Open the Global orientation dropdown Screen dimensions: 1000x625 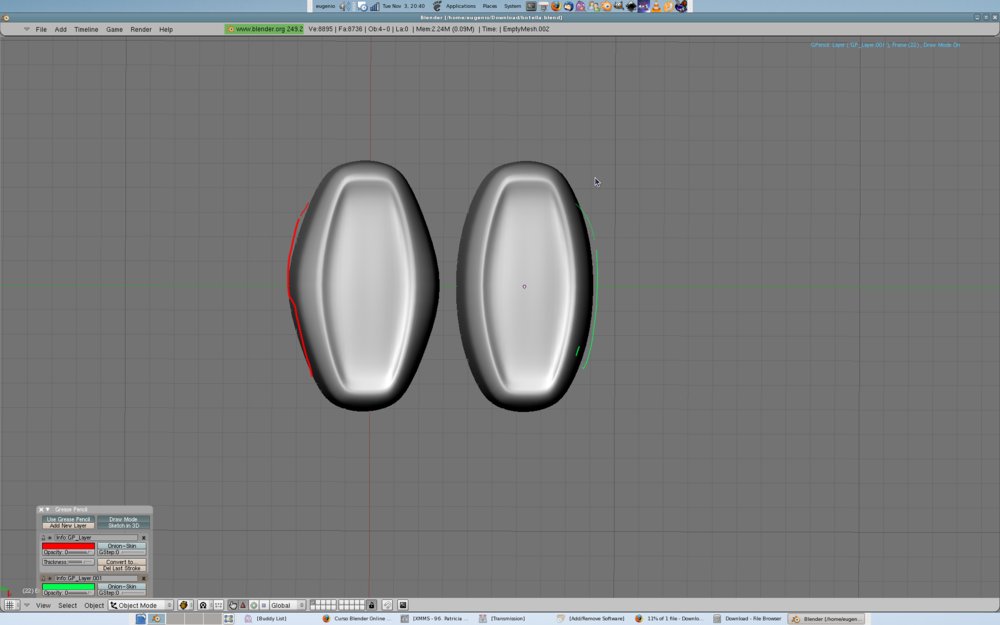click(287, 605)
